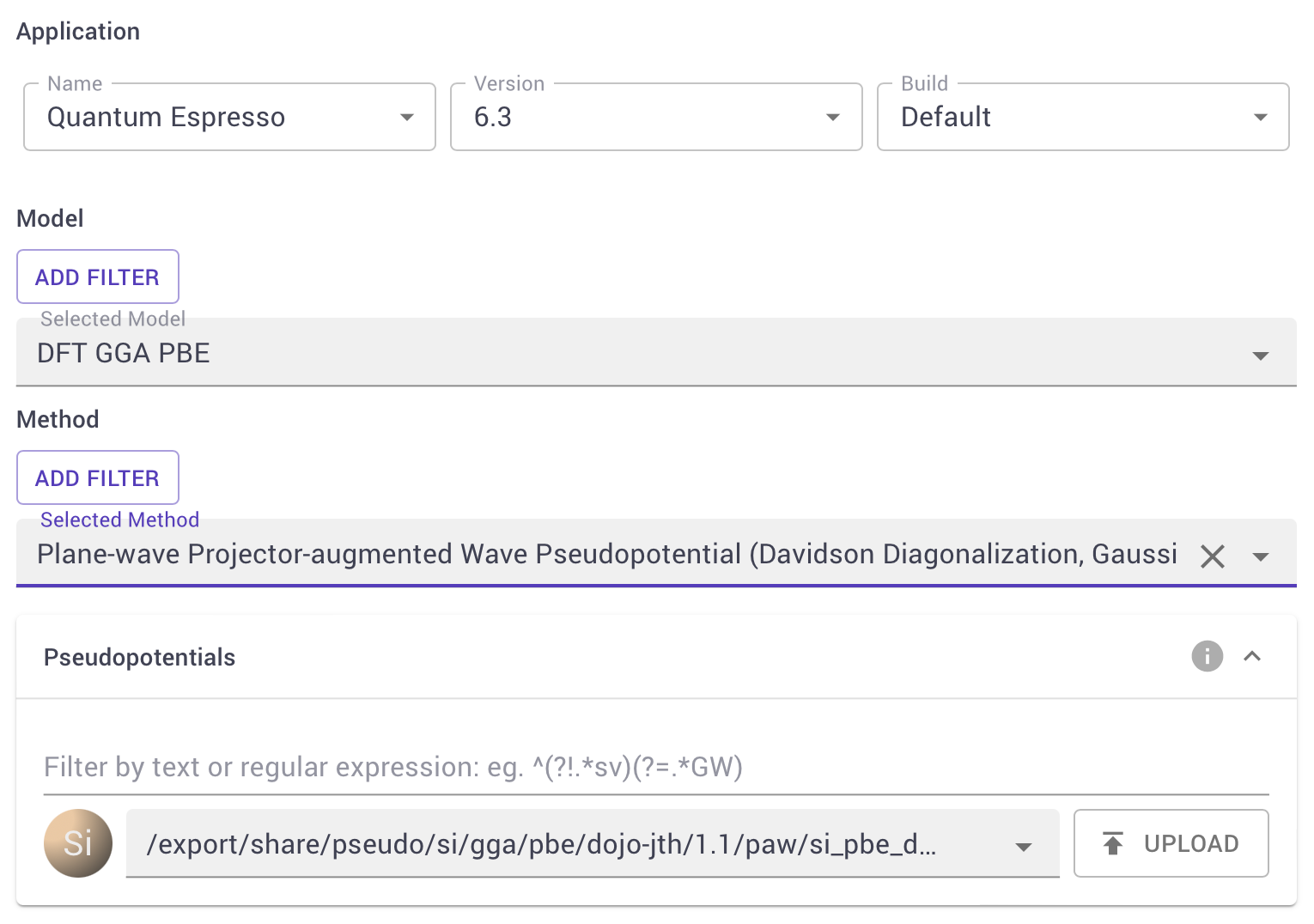The width and height of the screenshot is (1314, 924).
Task: Open the Selected Model DFT GGA PBE dropdown
Action: [656, 353]
